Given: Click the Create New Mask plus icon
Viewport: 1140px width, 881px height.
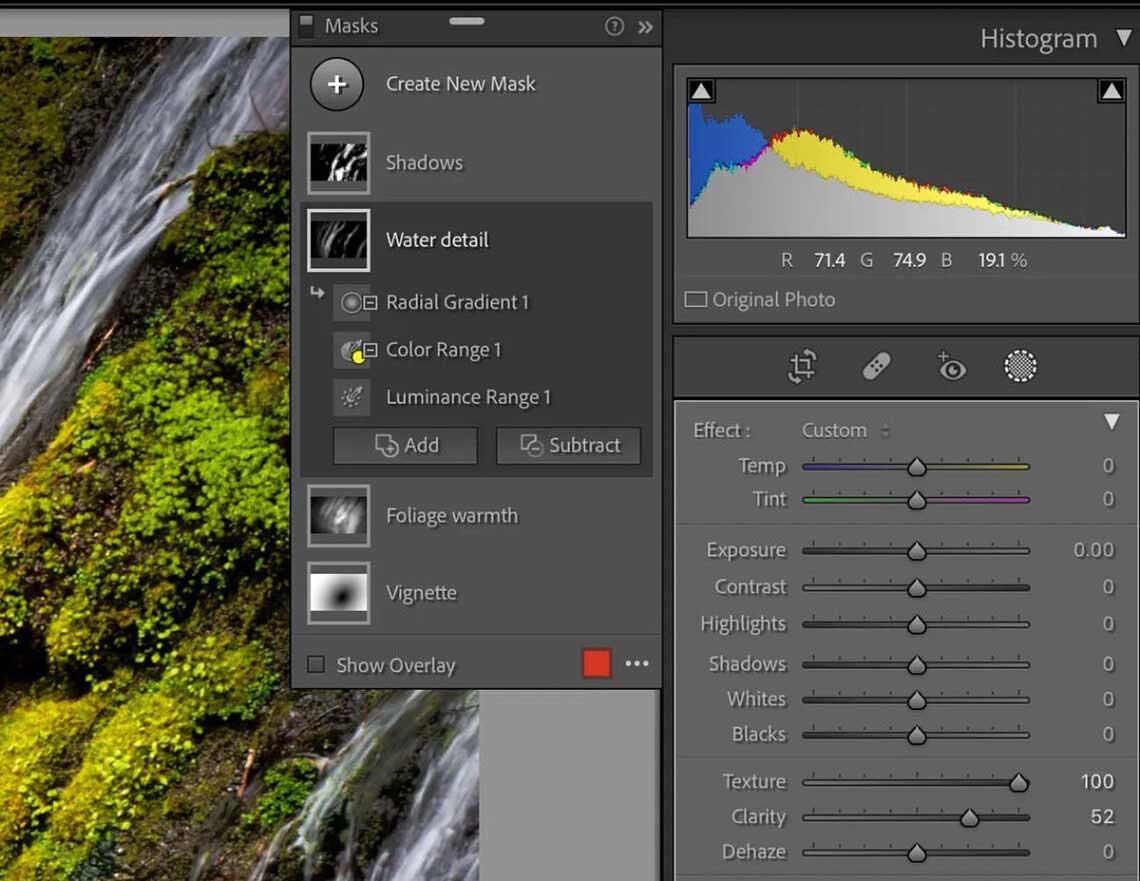Looking at the screenshot, I should pyautogui.click(x=337, y=84).
